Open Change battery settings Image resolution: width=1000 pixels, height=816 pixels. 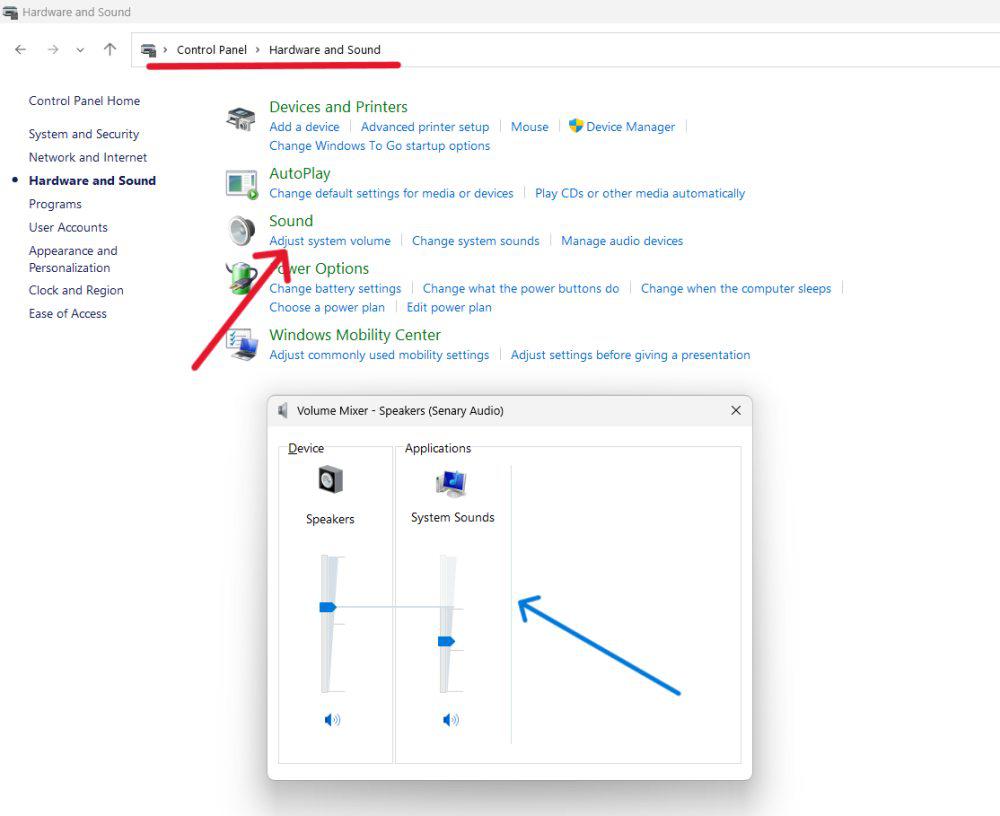click(x=335, y=288)
